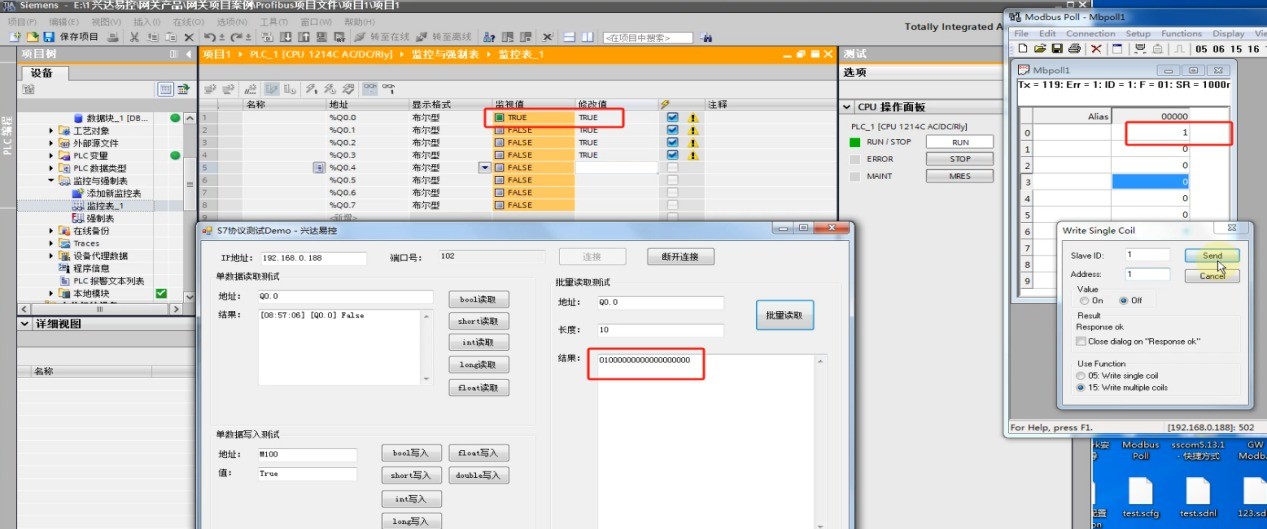Open the Setup menu in Modbus Poll
Viewport: 1267px width, 529px height.
point(1138,33)
